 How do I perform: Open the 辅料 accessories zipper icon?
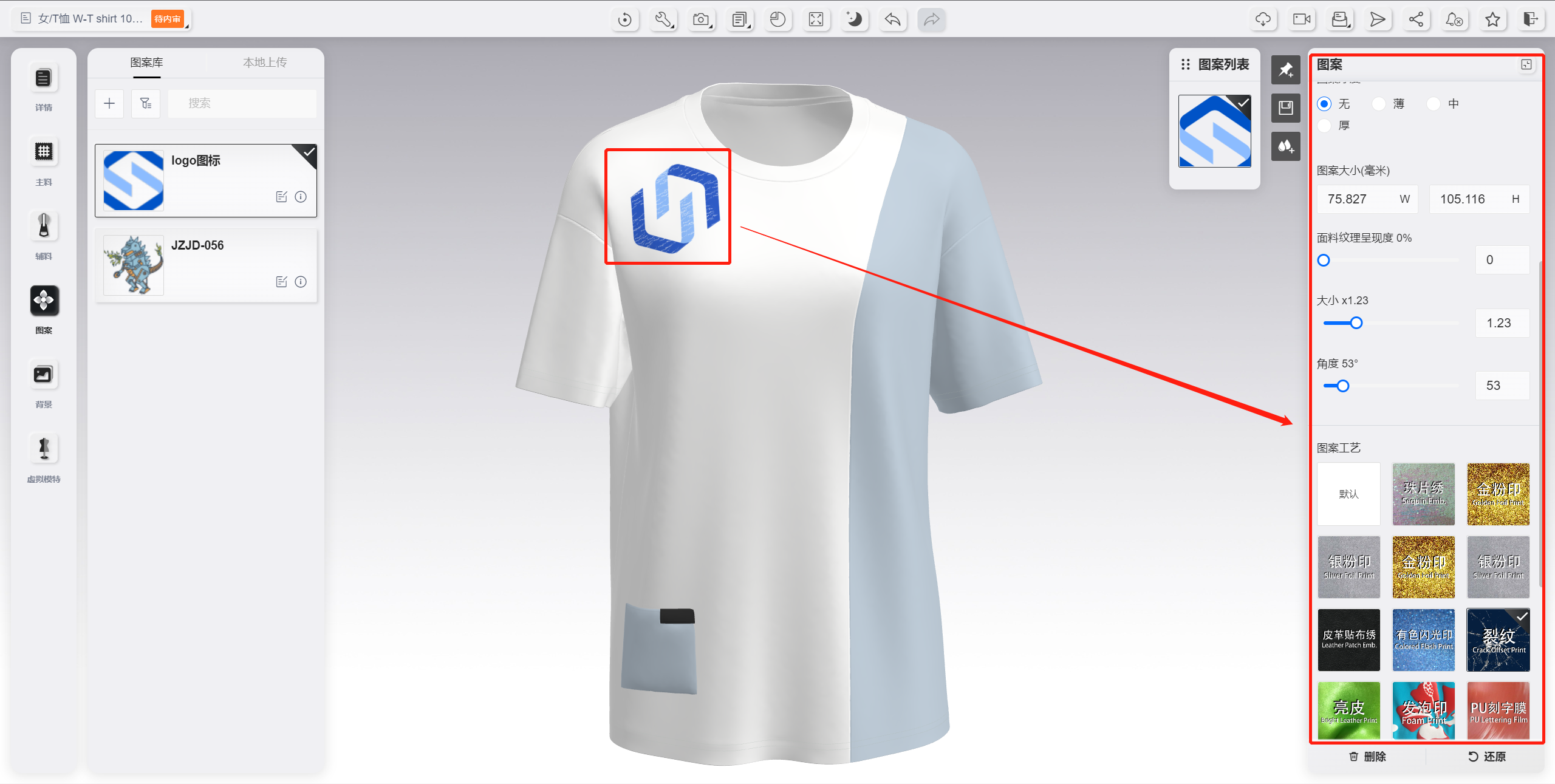(x=43, y=226)
